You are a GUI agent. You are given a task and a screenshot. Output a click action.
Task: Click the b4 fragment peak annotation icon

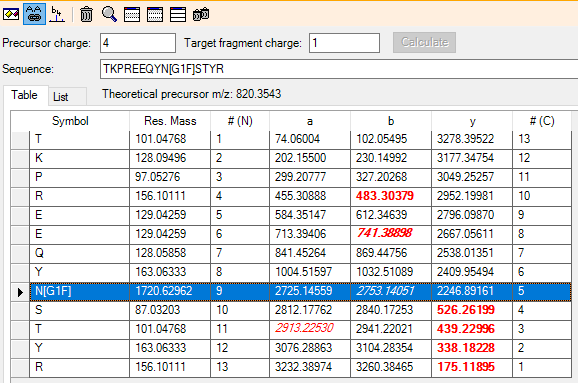pyautogui.click(x=57, y=14)
